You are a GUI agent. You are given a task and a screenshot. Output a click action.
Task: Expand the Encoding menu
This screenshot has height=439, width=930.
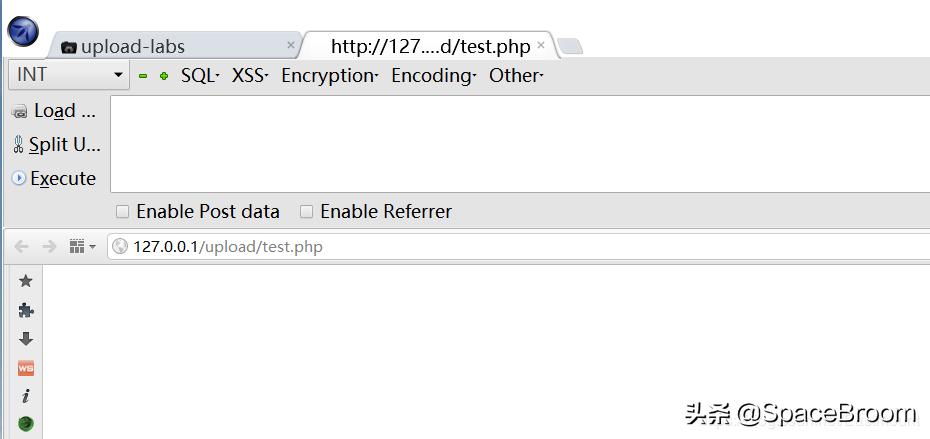coord(433,75)
